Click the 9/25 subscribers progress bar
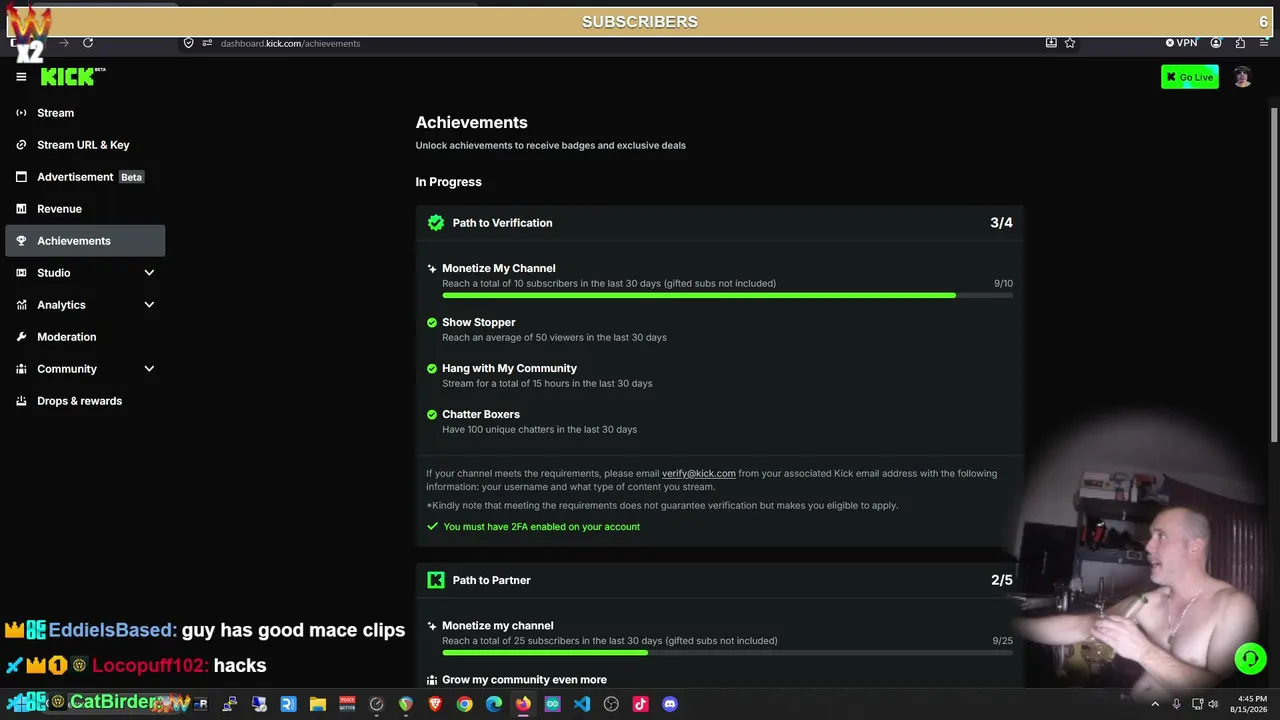 pos(727,652)
